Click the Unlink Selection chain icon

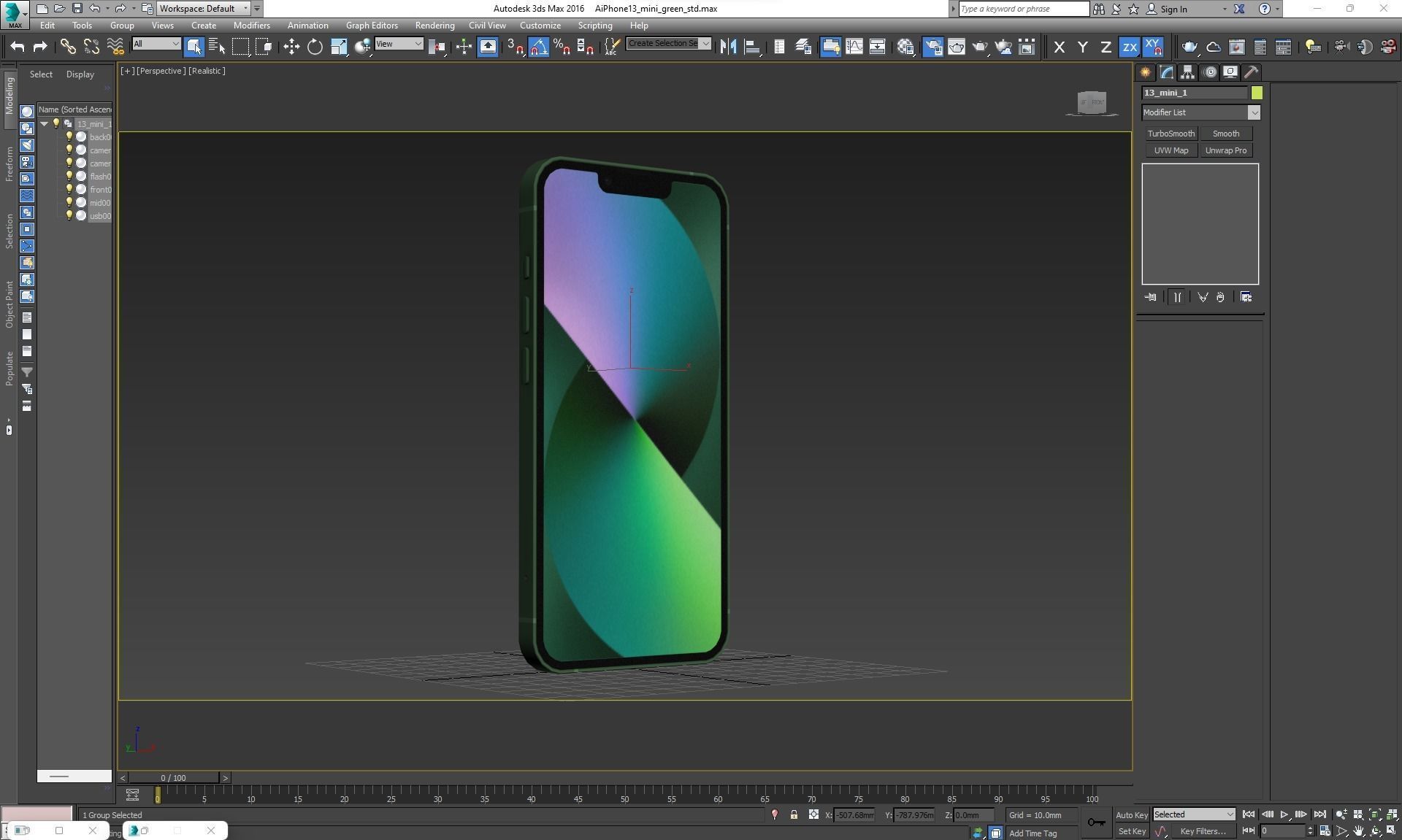[x=91, y=47]
